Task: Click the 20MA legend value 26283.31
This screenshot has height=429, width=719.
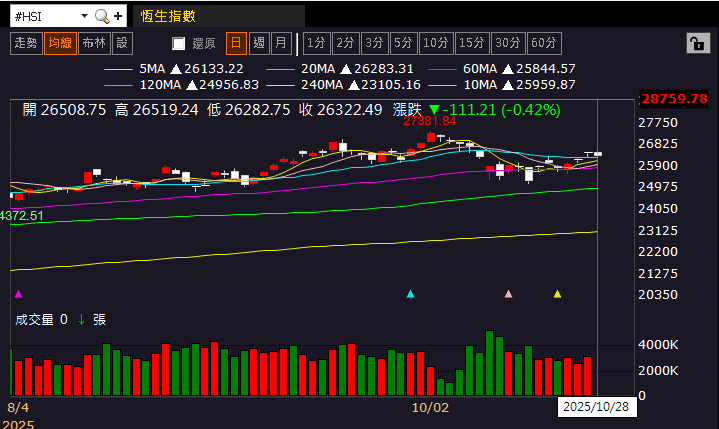Action: click(384, 69)
